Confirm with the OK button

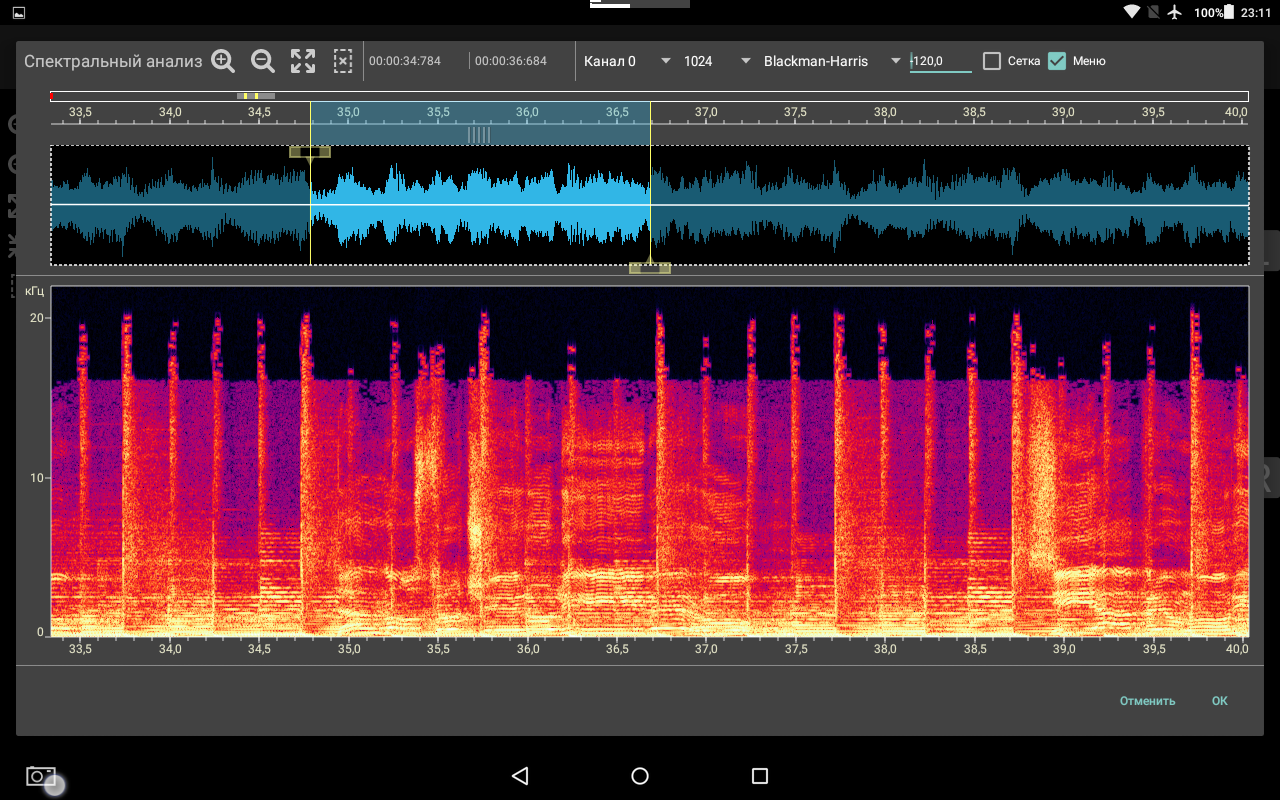(x=1220, y=701)
